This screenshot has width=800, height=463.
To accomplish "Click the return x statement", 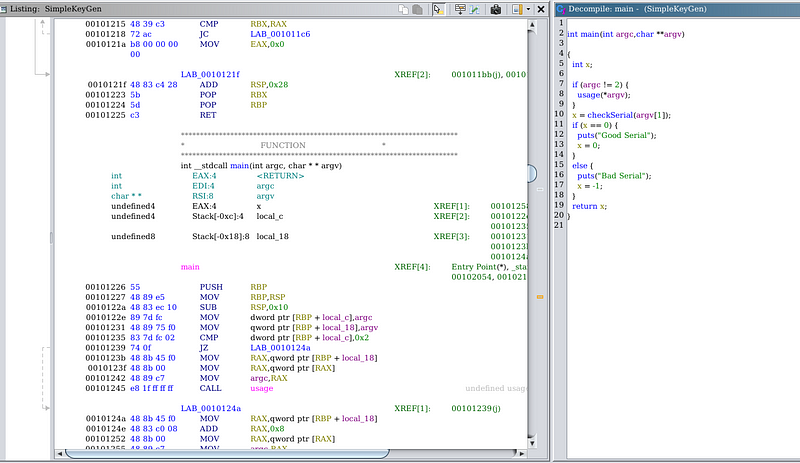I will (x=589, y=206).
